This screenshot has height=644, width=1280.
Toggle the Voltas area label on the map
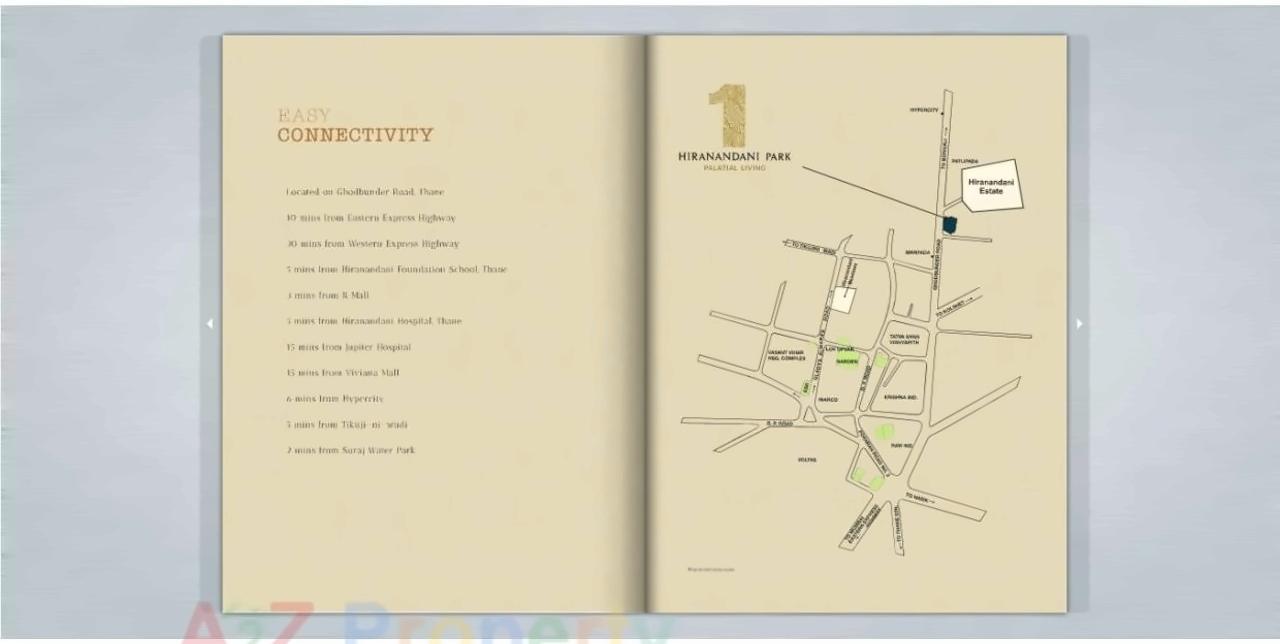(x=807, y=457)
